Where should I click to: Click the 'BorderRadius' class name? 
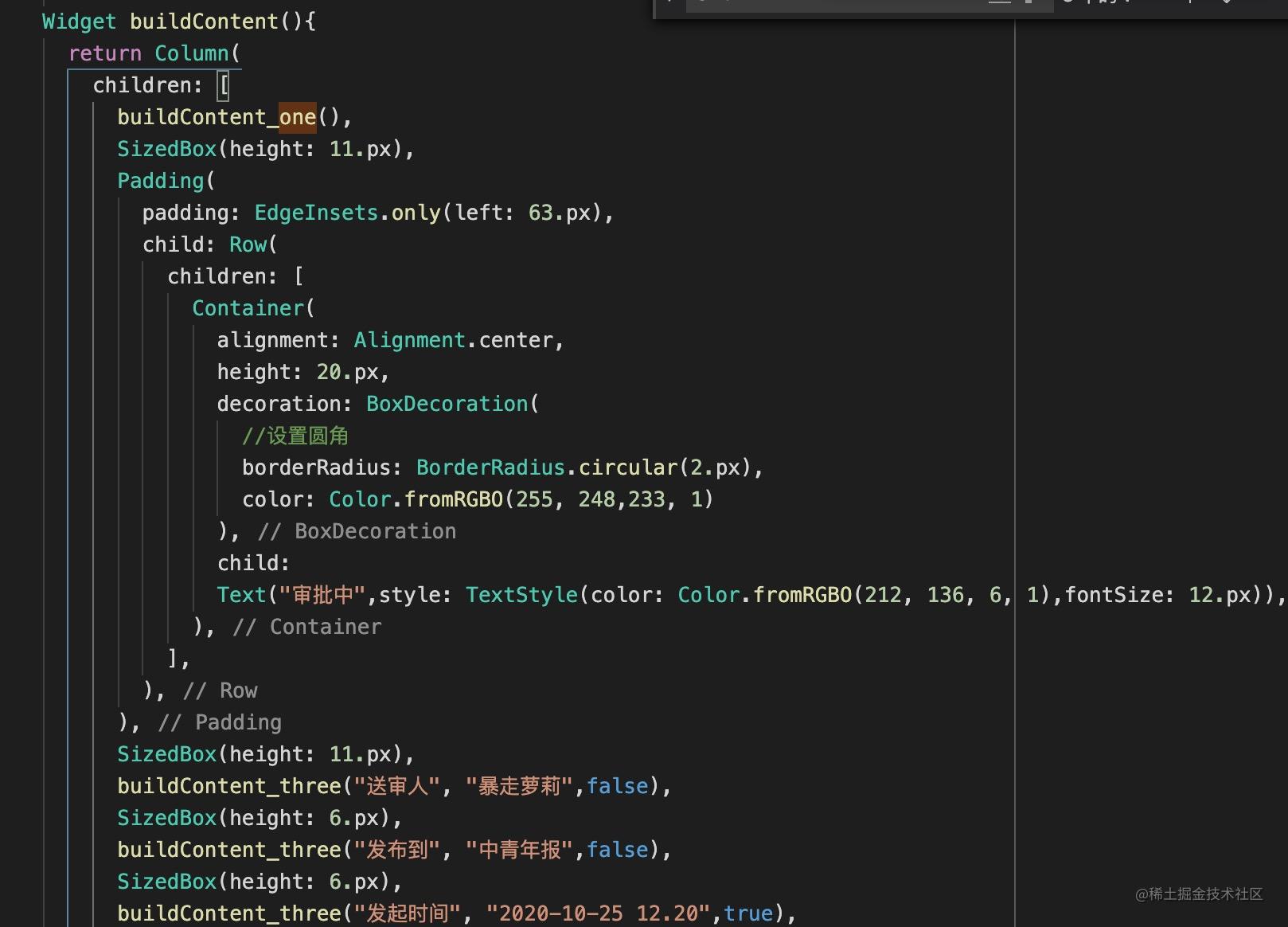(491, 467)
